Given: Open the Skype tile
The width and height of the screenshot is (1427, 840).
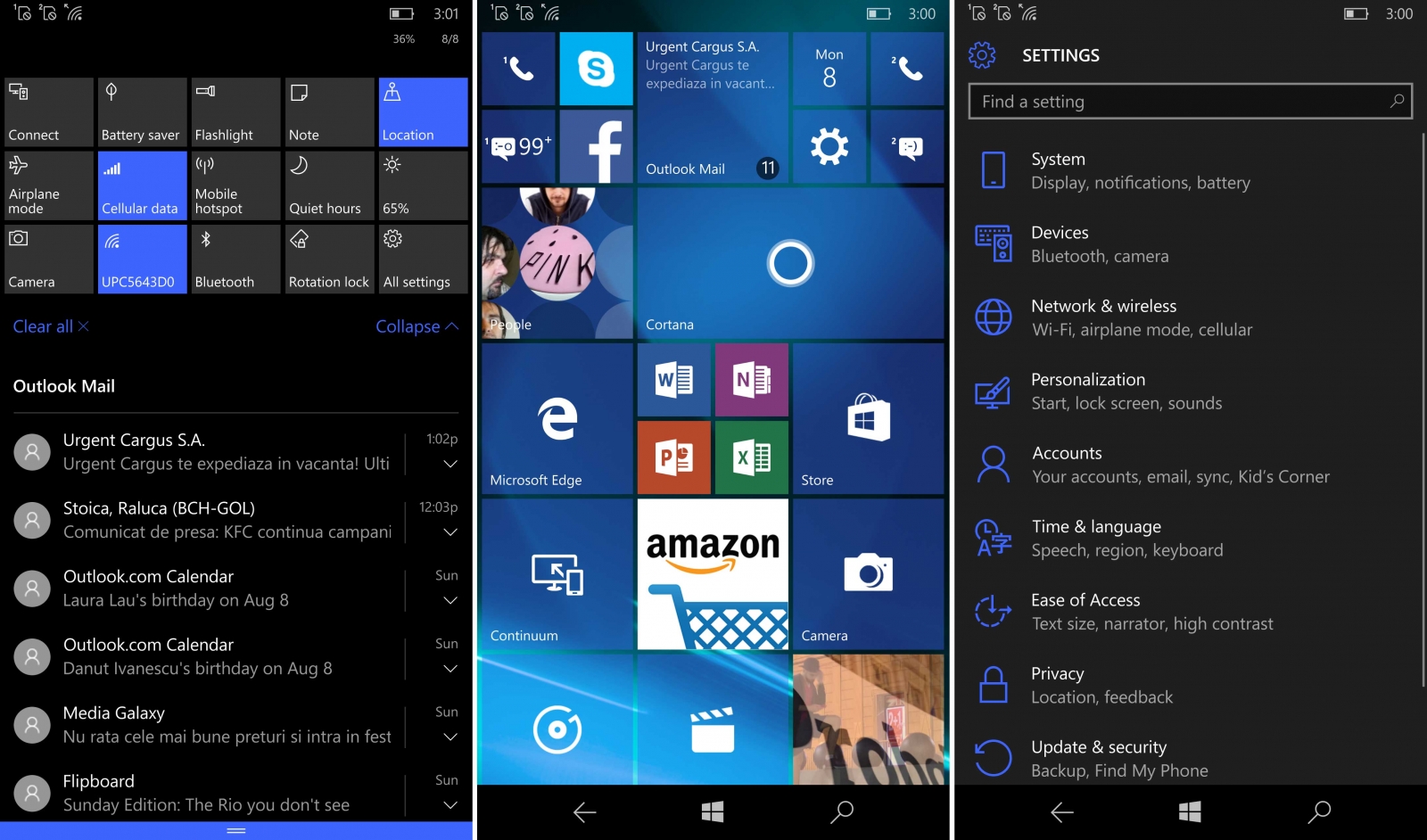Looking at the screenshot, I should (596, 69).
